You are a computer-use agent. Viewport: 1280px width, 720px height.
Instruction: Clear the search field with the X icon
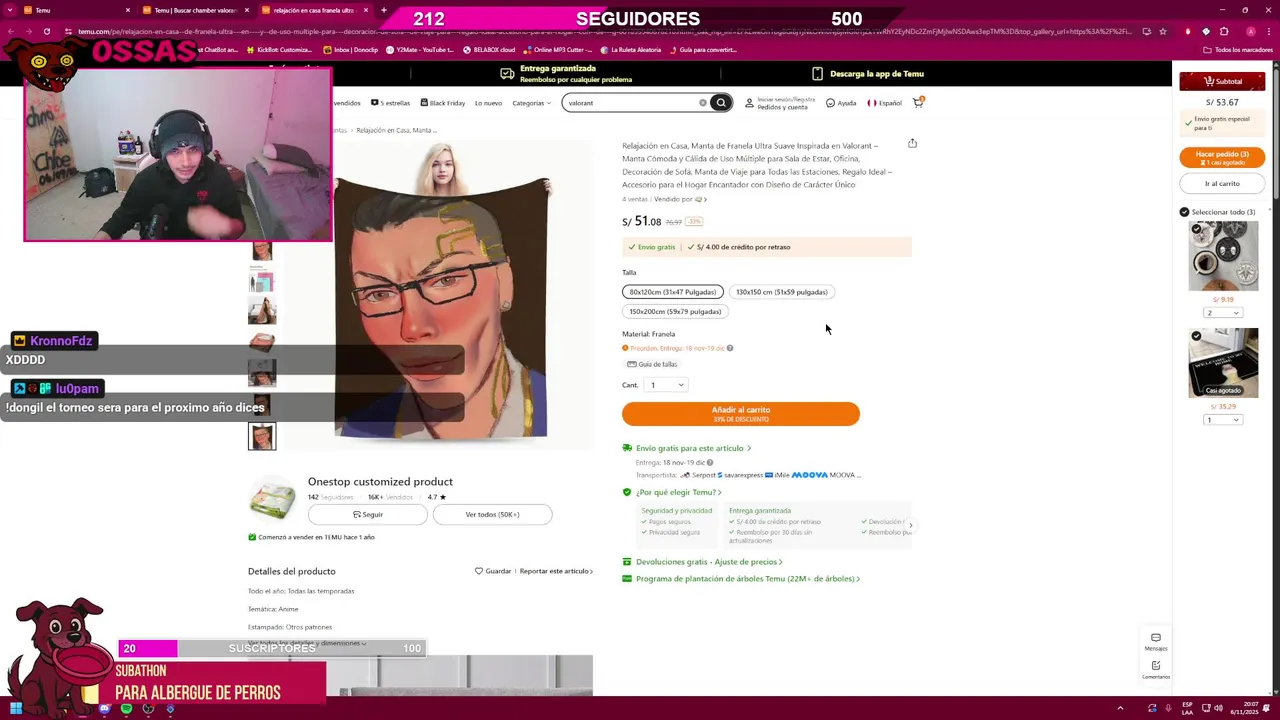point(703,102)
